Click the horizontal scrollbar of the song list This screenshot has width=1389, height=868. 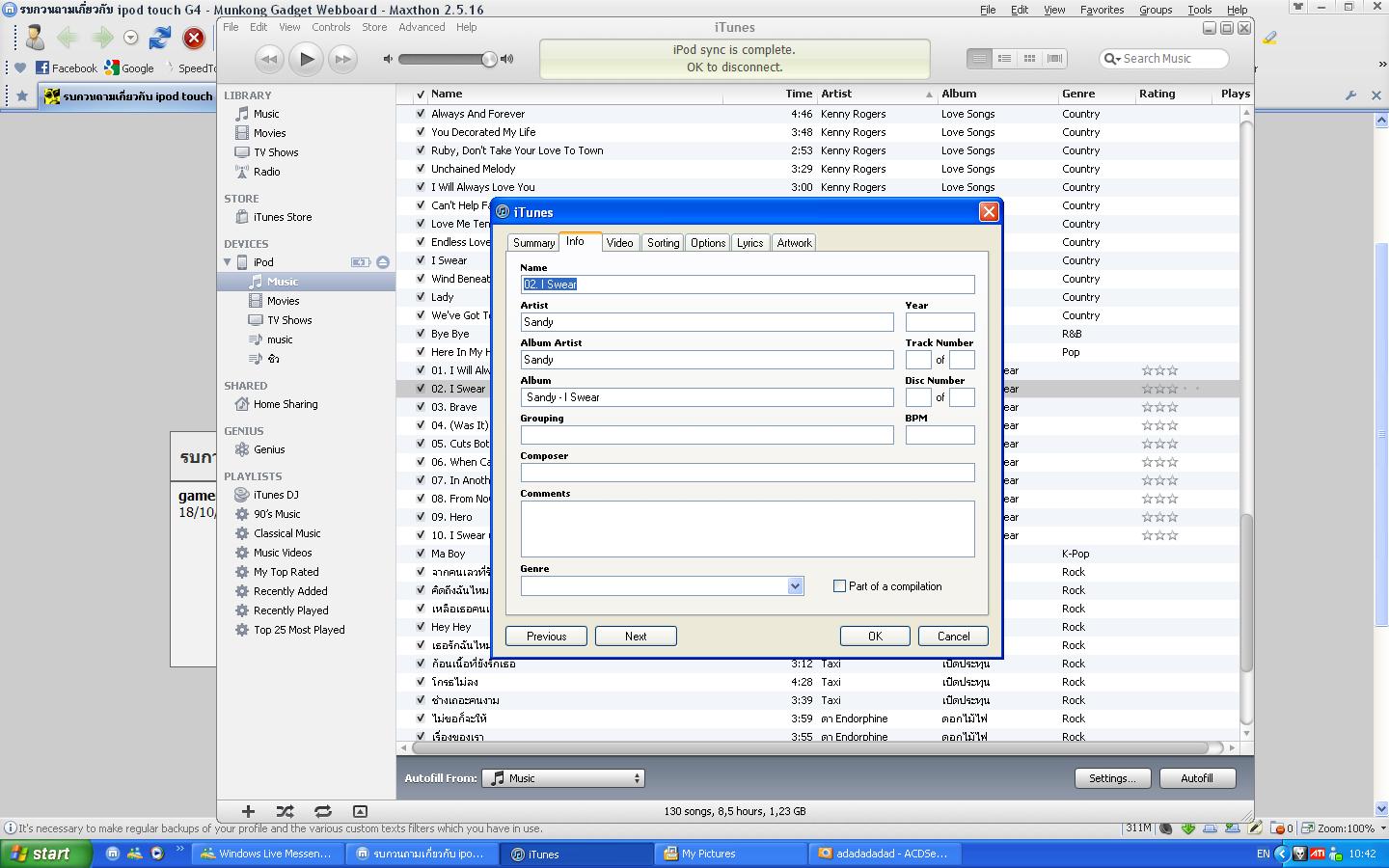(810, 747)
